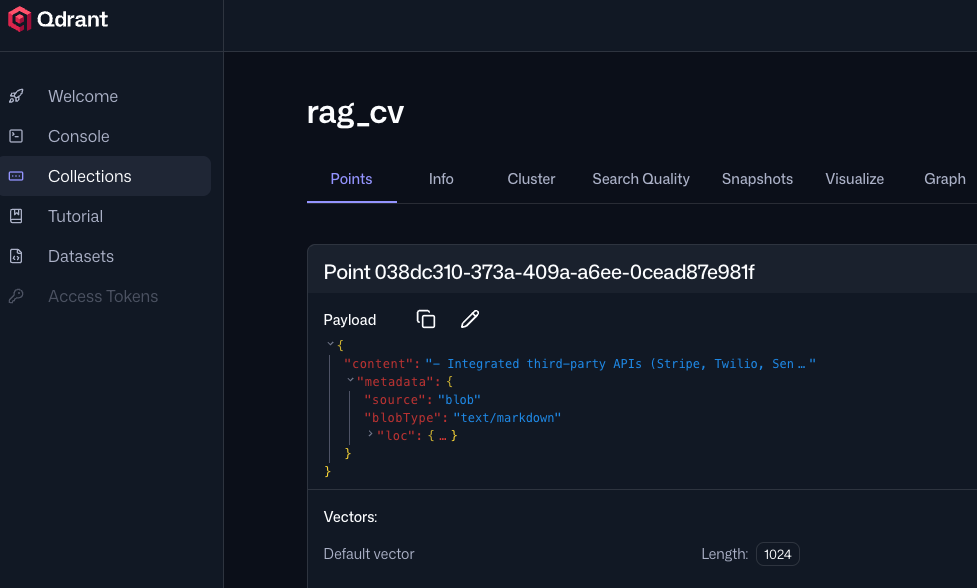Click the "text/markdown" blobType value

point(507,418)
